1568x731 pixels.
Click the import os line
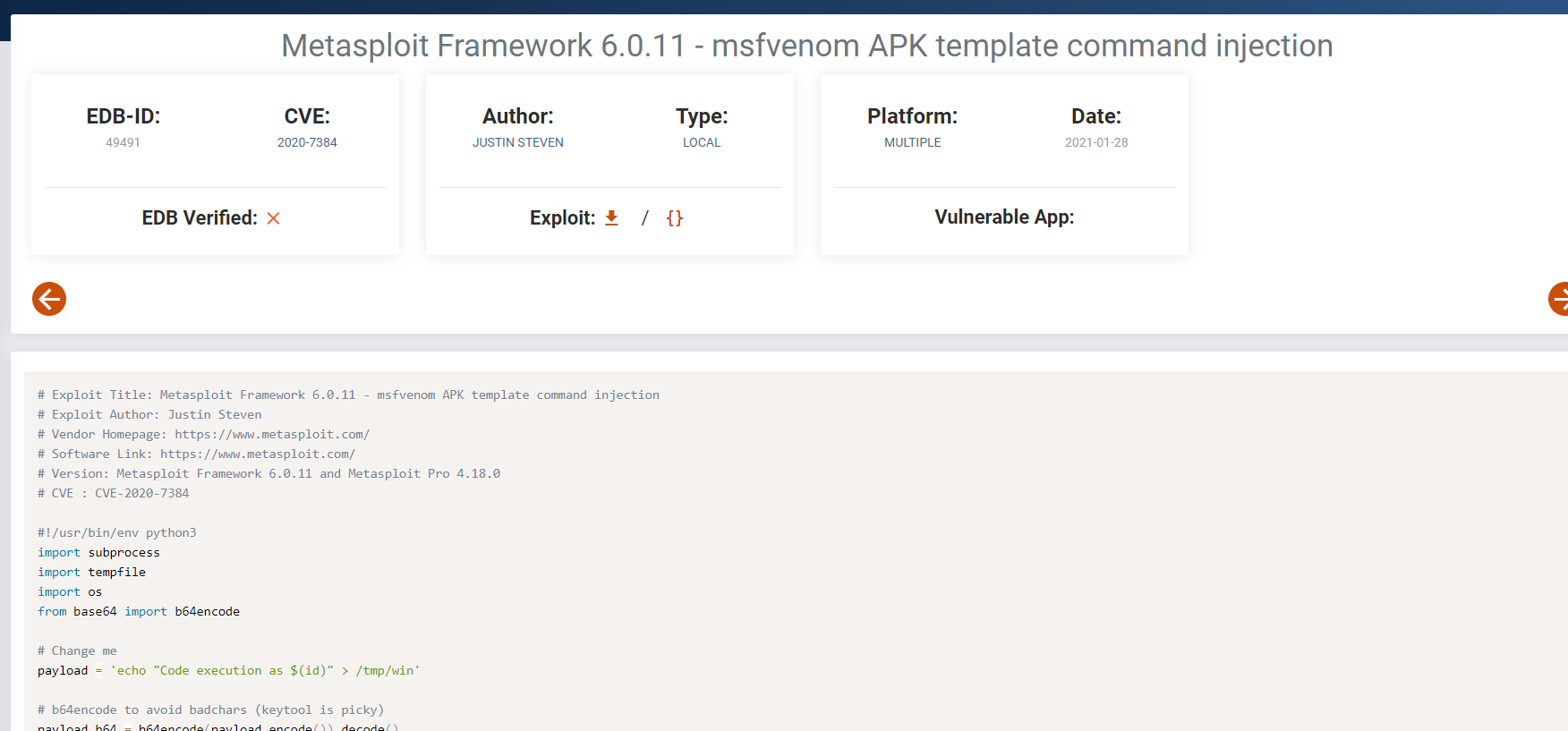(x=70, y=591)
